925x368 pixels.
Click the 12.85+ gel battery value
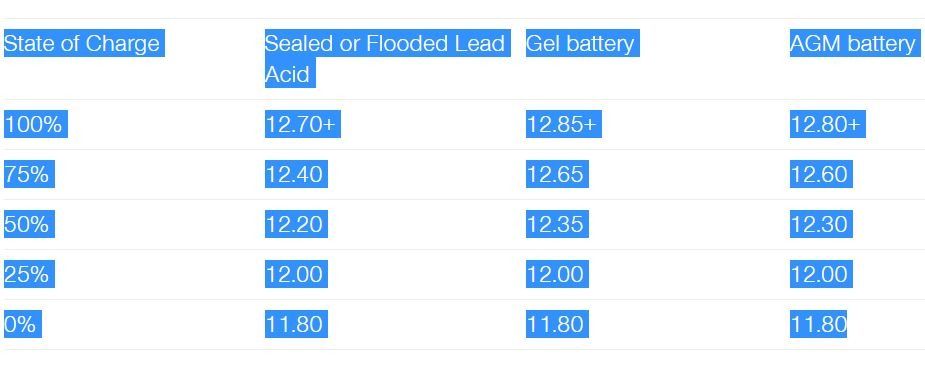(x=564, y=124)
